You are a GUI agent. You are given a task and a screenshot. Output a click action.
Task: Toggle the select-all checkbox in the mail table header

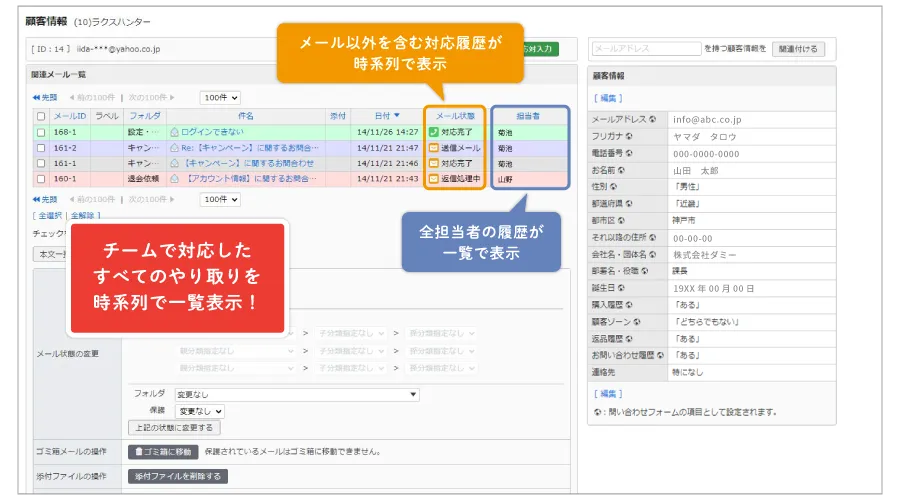41,116
